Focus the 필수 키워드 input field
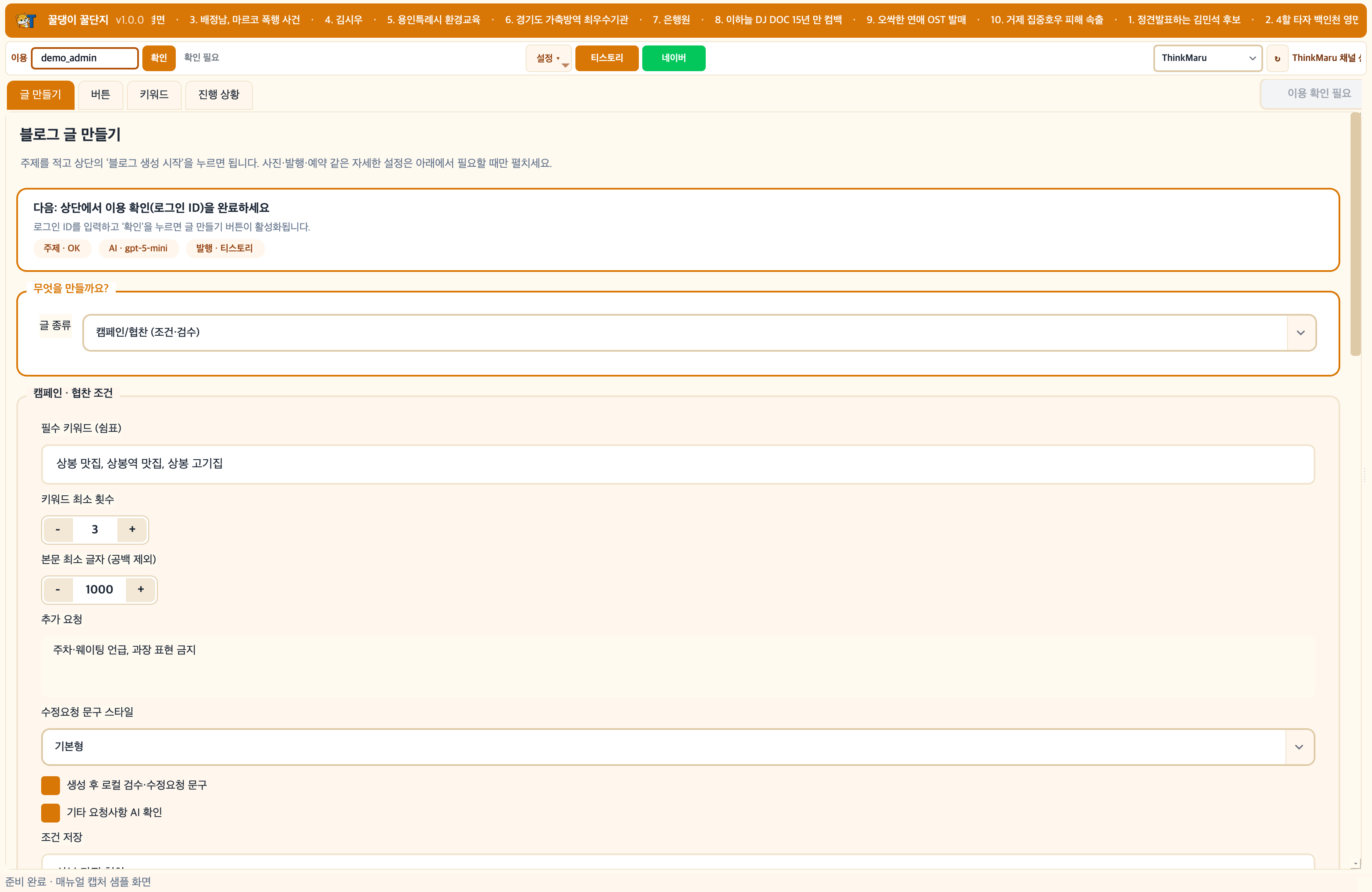The image size is (1372, 892). click(x=678, y=464)
